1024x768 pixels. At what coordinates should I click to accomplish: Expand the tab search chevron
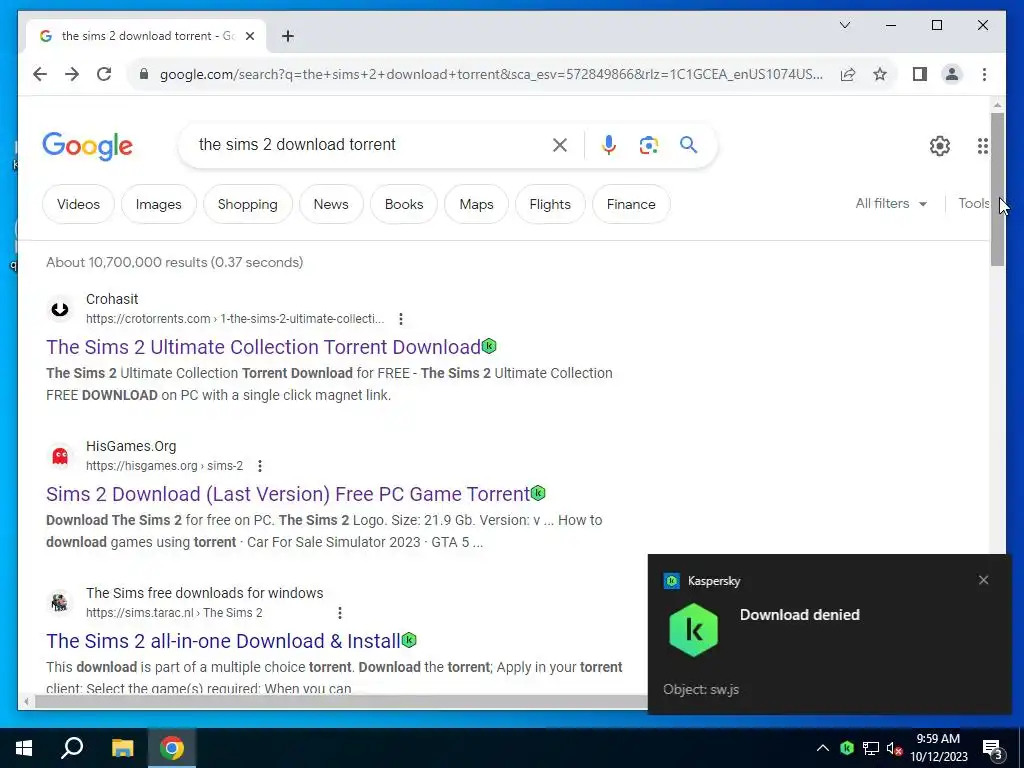(x=844, y=25)
